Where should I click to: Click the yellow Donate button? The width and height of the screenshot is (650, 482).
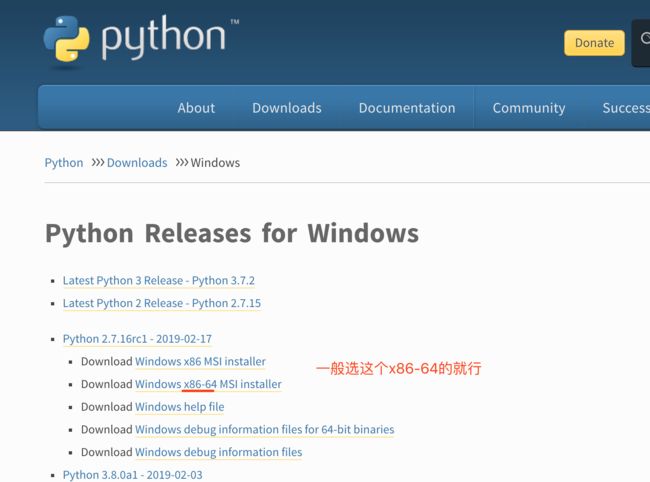click(x=594, y=43)
